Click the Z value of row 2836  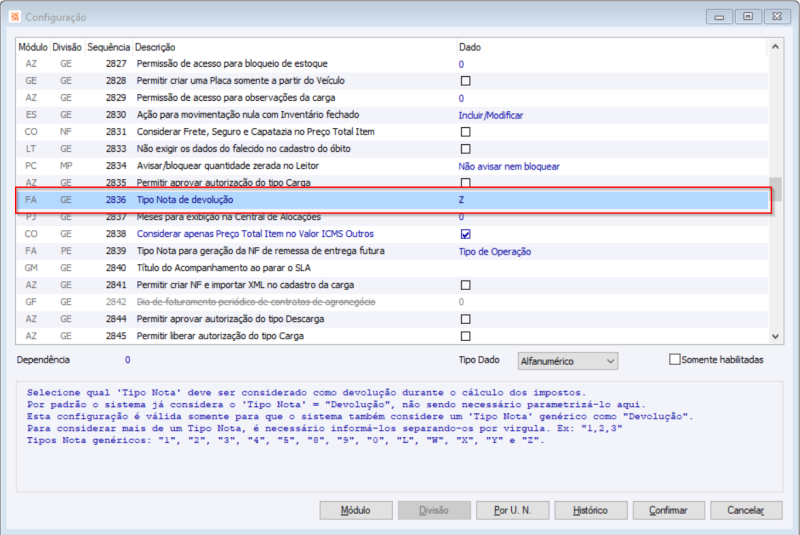[461, 200]
